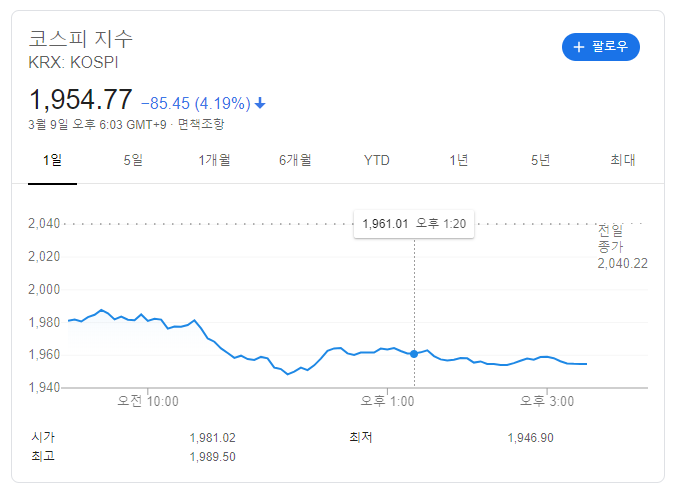Screen dimensions: 679x492
Task: Click the 최저 1,946.90 value
Action: (530, 438)
